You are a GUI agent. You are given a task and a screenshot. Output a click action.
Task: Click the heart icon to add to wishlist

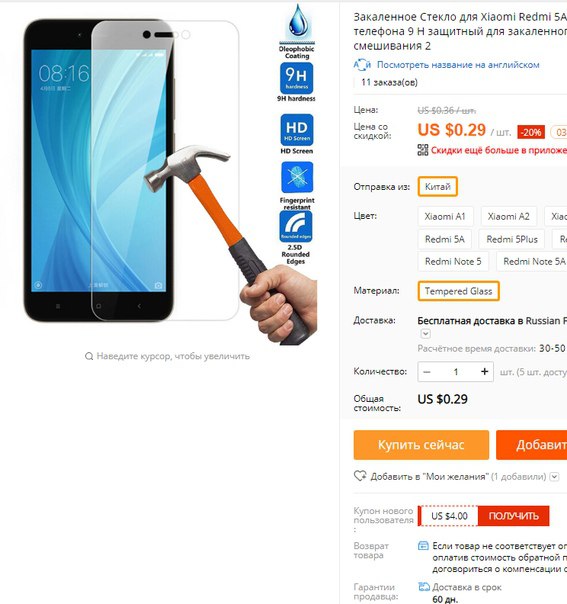pos(360,476)
